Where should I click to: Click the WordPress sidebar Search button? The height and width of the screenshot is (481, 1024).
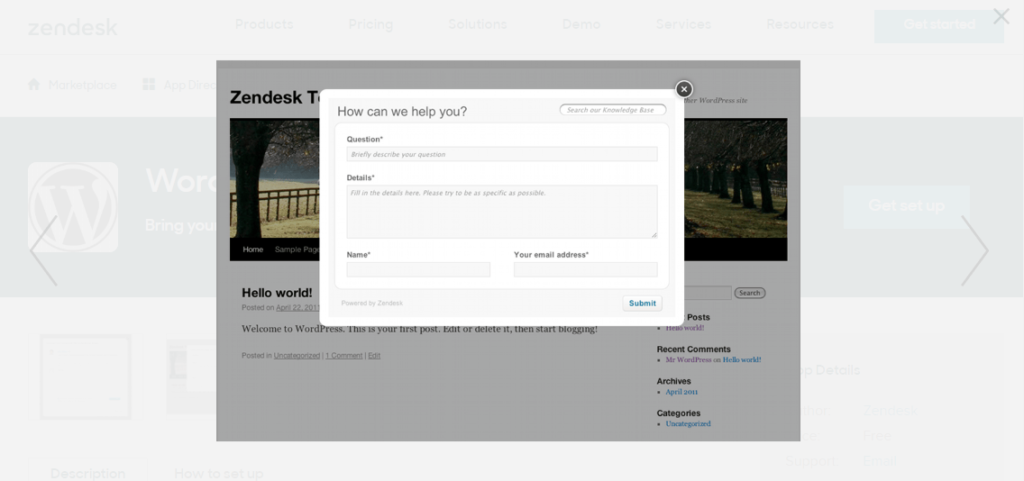[x=750, y=293]
